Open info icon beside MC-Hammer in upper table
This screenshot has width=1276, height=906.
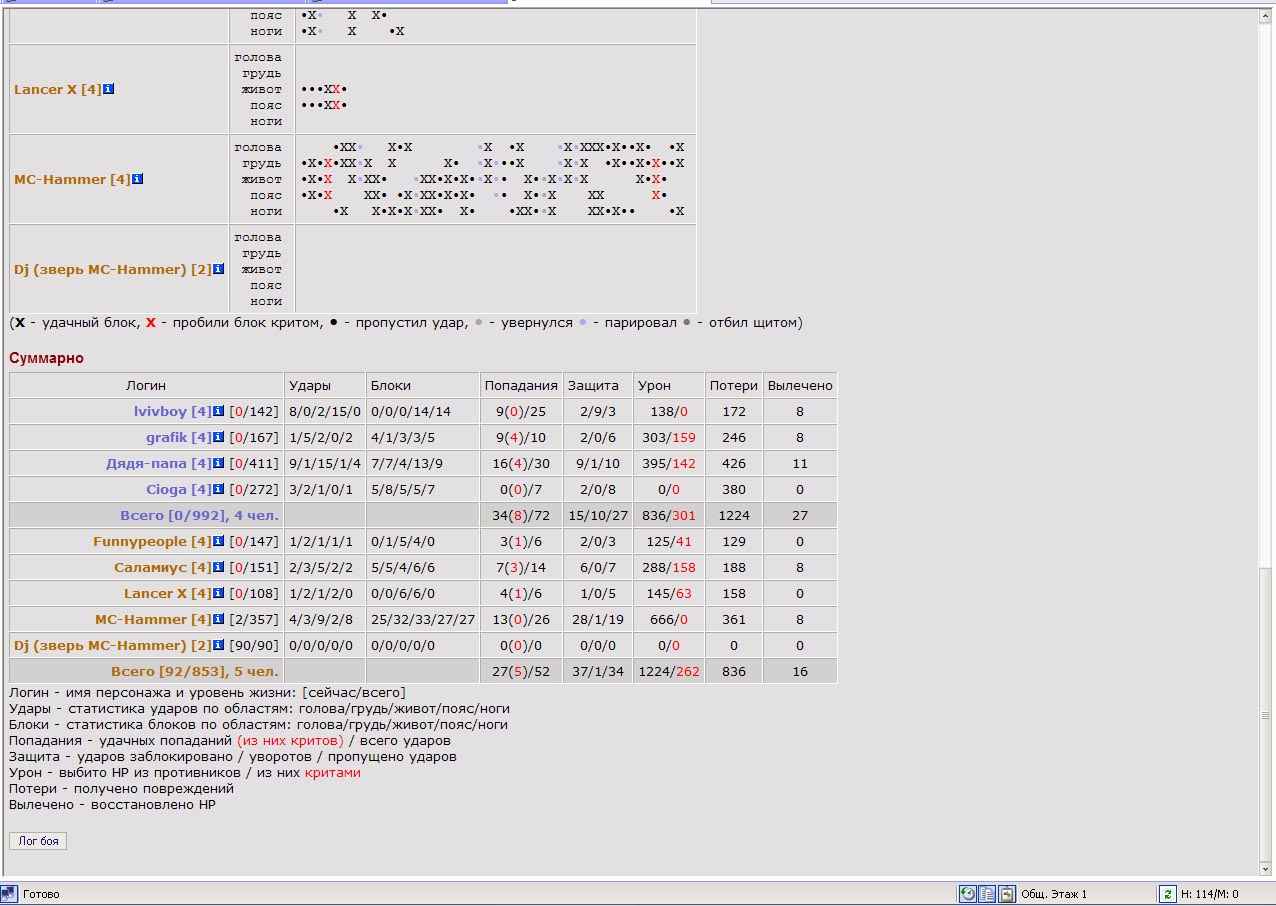click(138, 179)
